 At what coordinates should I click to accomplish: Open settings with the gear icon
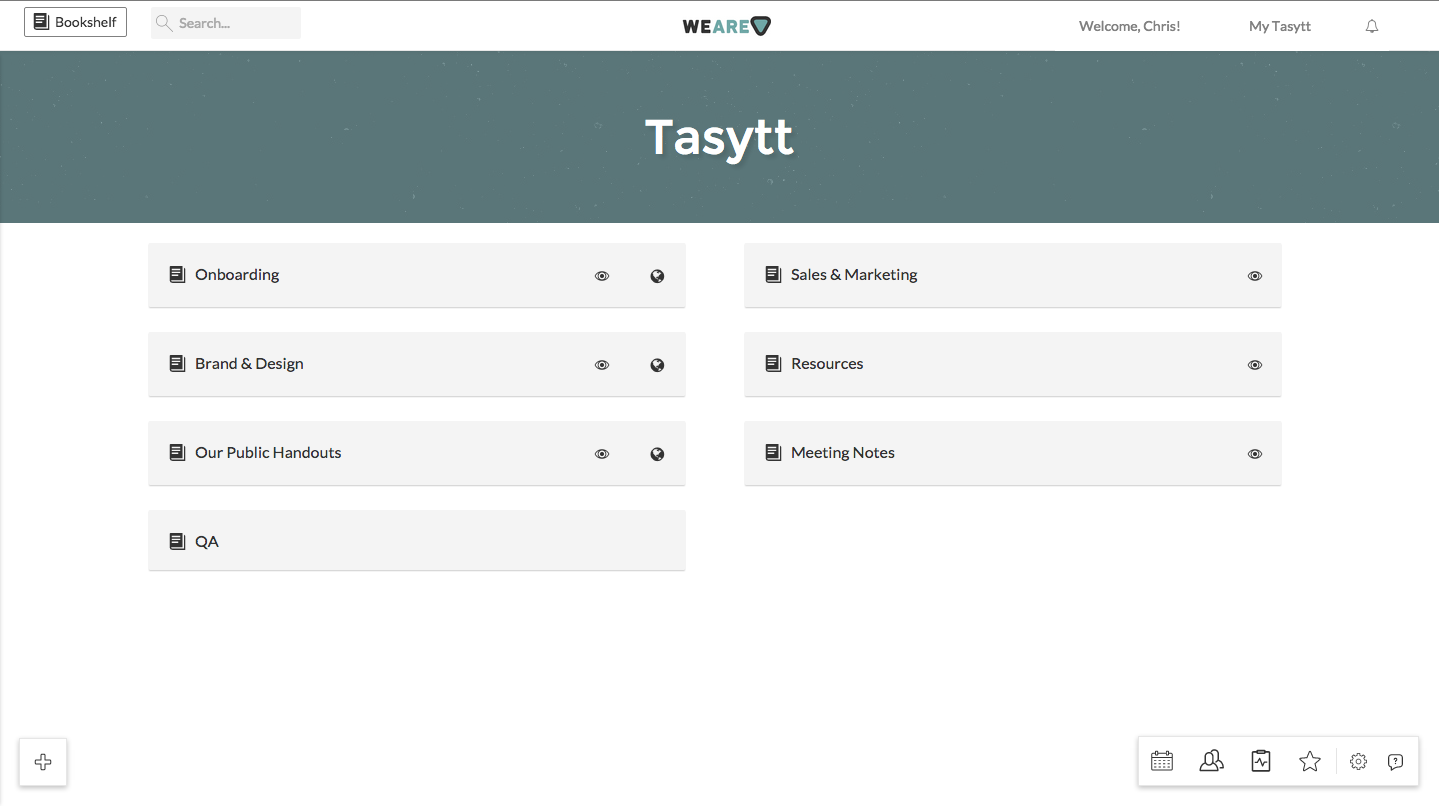tap(1358, 761)
